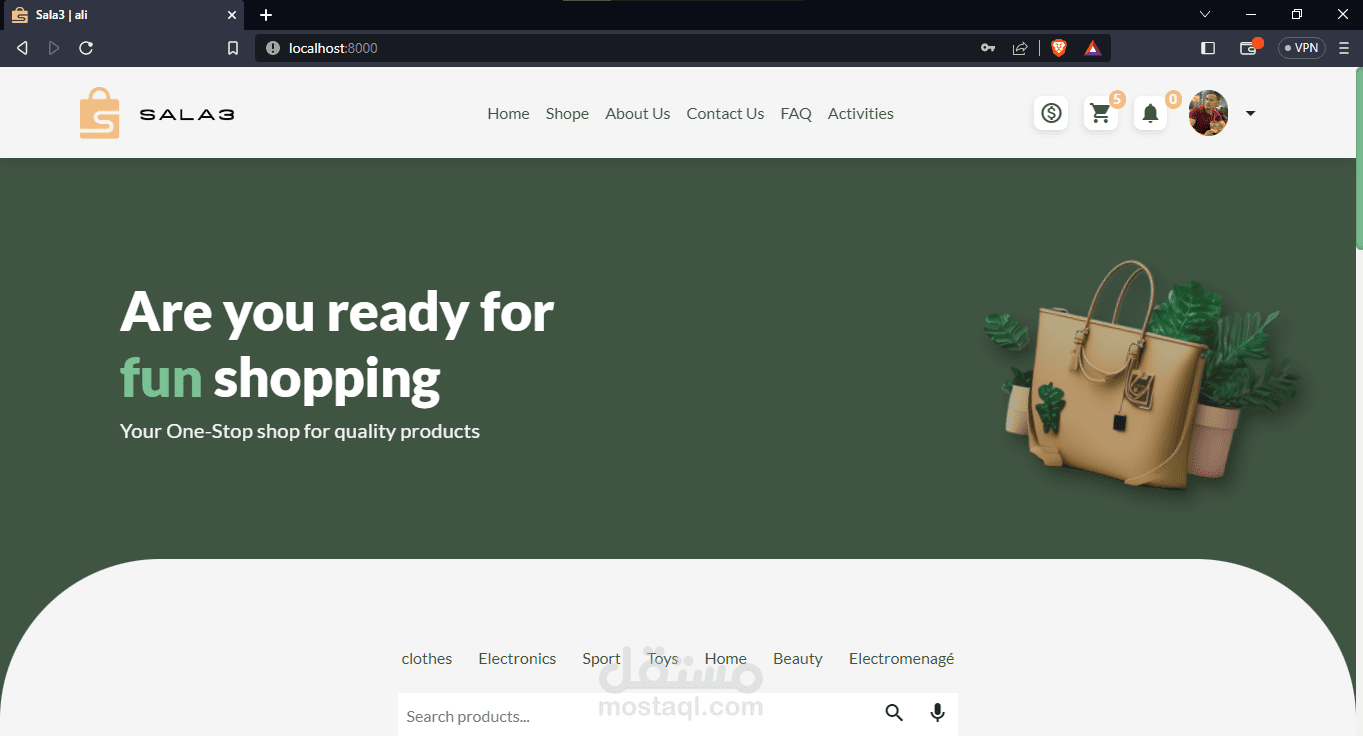Open the Contact Us page
The width and height of the screenshot is (1363, 736).
(x=725, y=113)
